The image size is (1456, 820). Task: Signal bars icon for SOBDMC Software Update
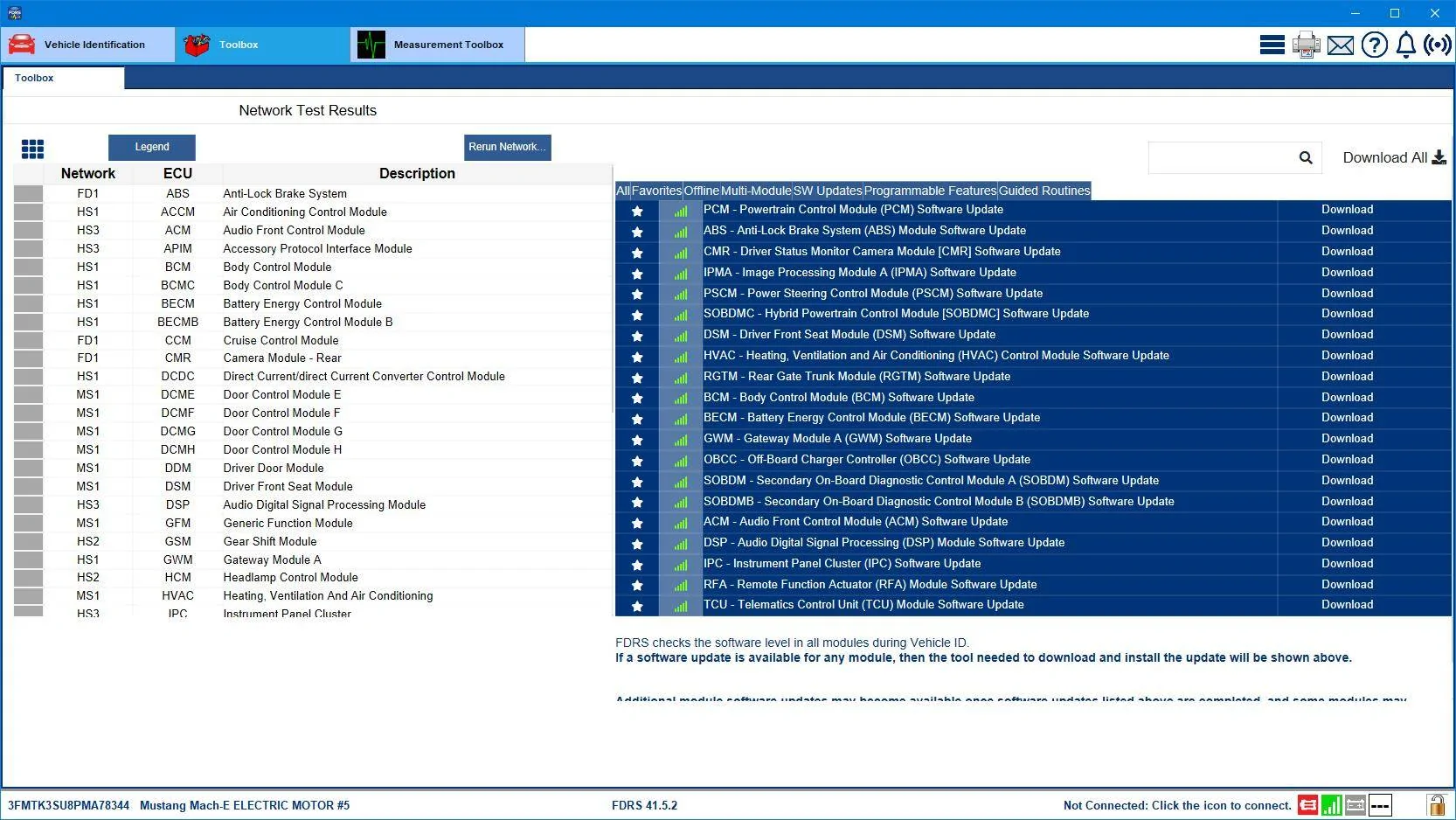(681, 315)
